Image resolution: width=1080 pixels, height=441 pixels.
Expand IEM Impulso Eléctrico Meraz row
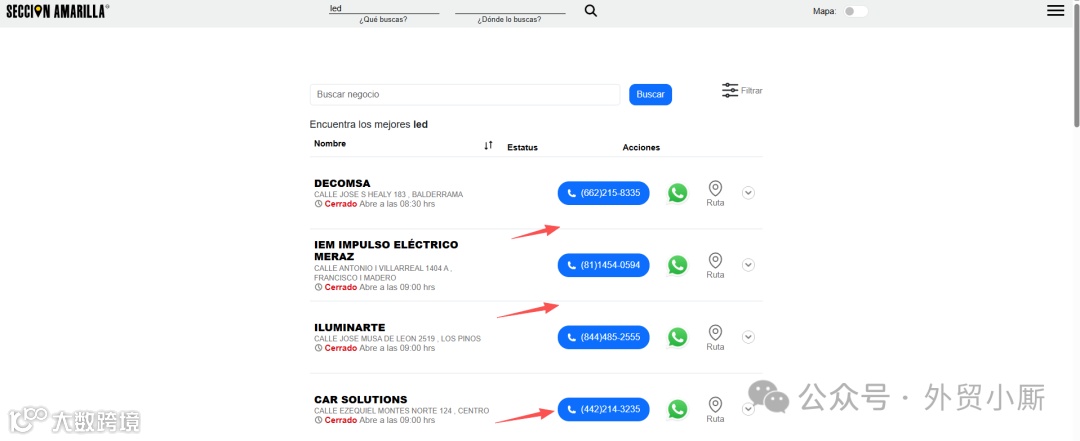(749, 265)
